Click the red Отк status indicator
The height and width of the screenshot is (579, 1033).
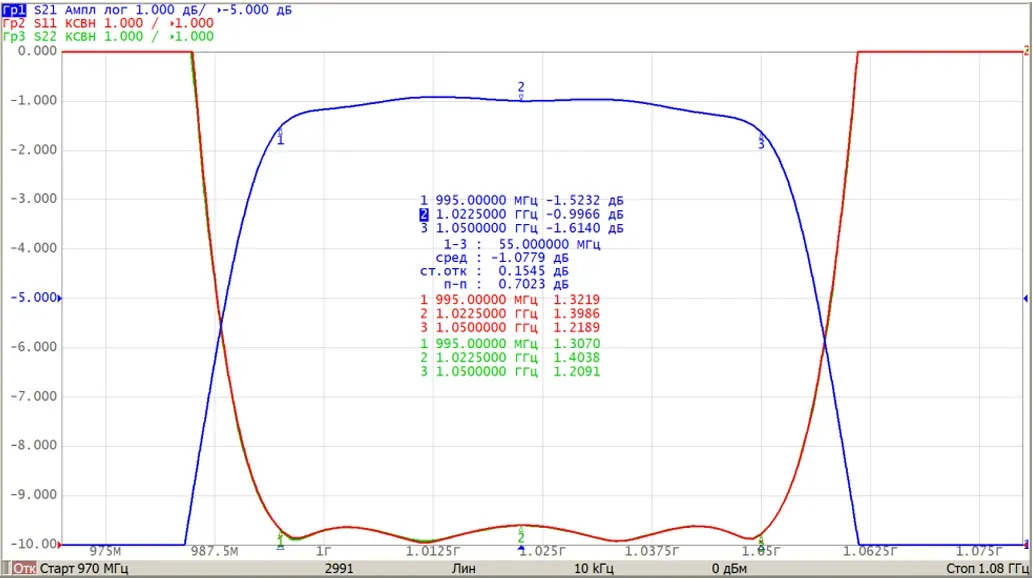point(24,568)
